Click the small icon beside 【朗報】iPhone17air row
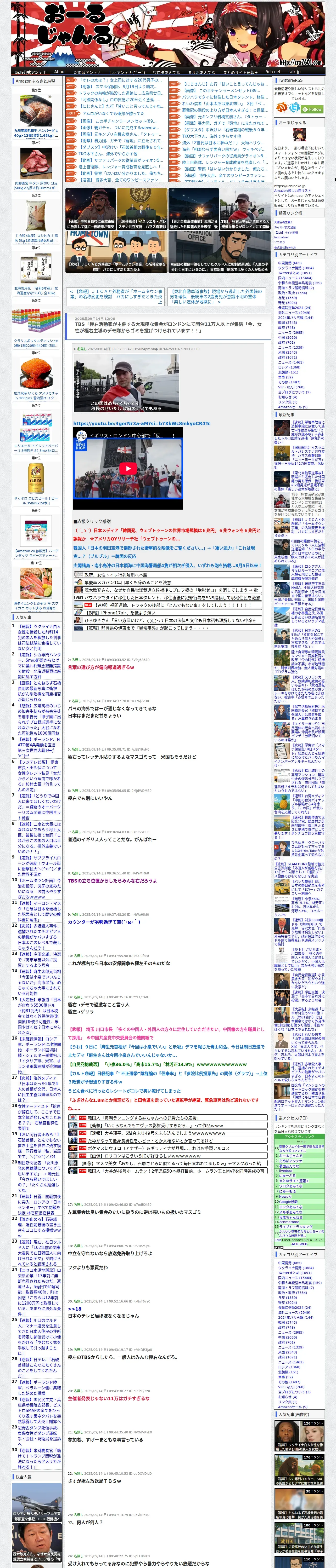The image size is (336, 1568). pyautogui.click(x=79, y=612)
